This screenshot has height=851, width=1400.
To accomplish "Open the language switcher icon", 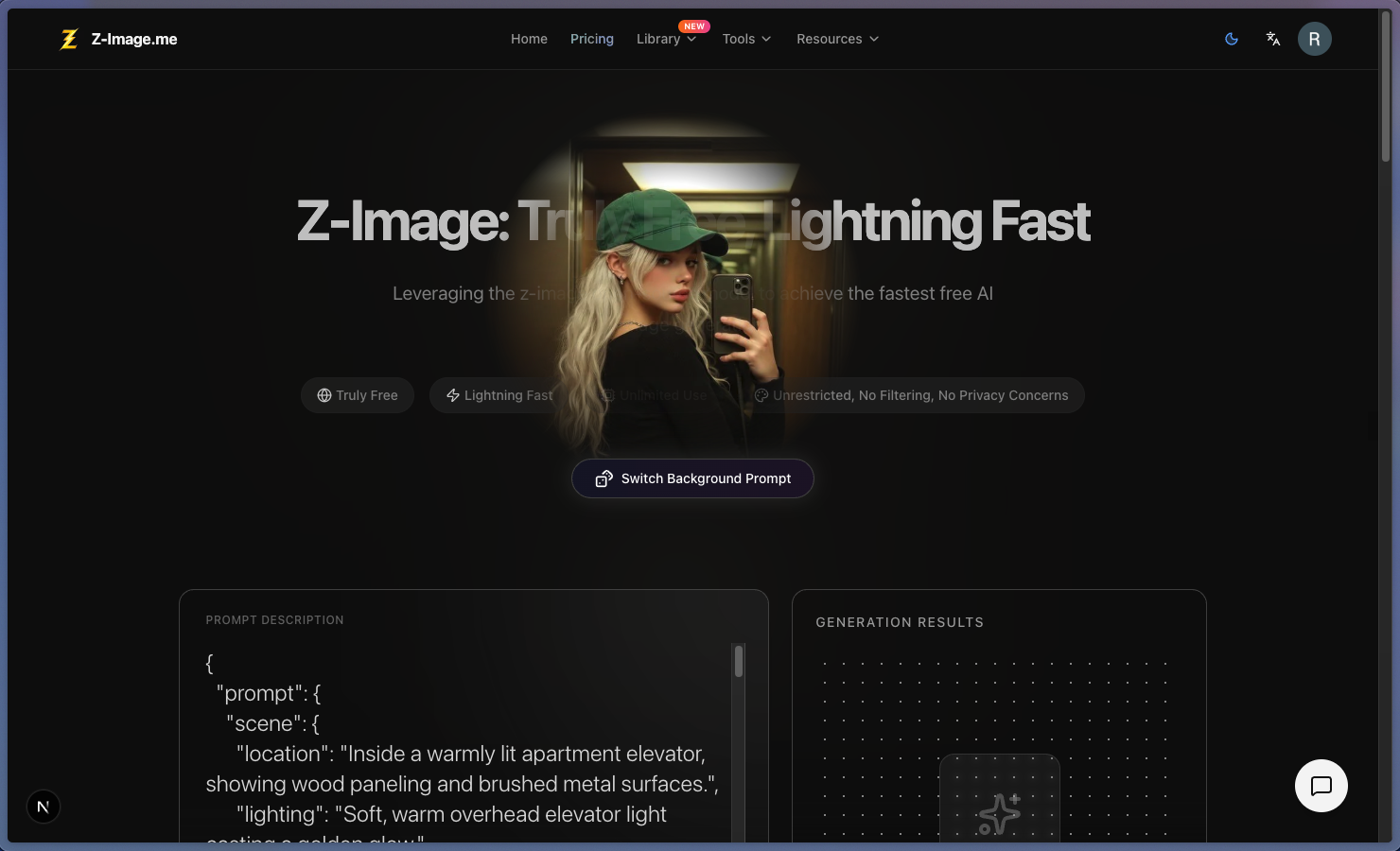I will coord(1272,39).
